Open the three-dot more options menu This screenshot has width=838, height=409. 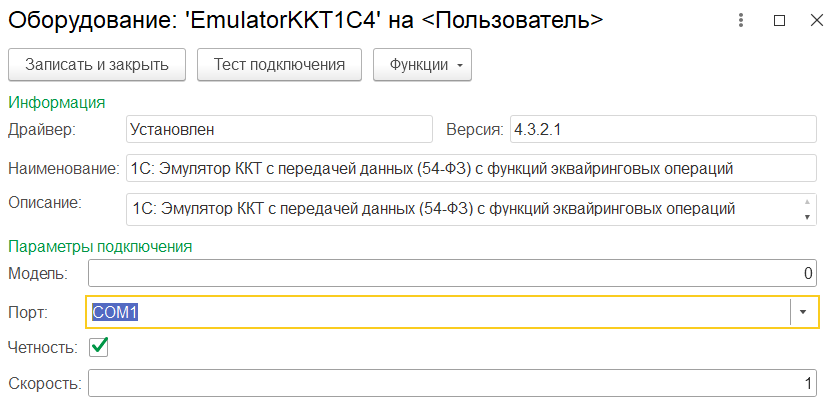(x=741, y=20)
